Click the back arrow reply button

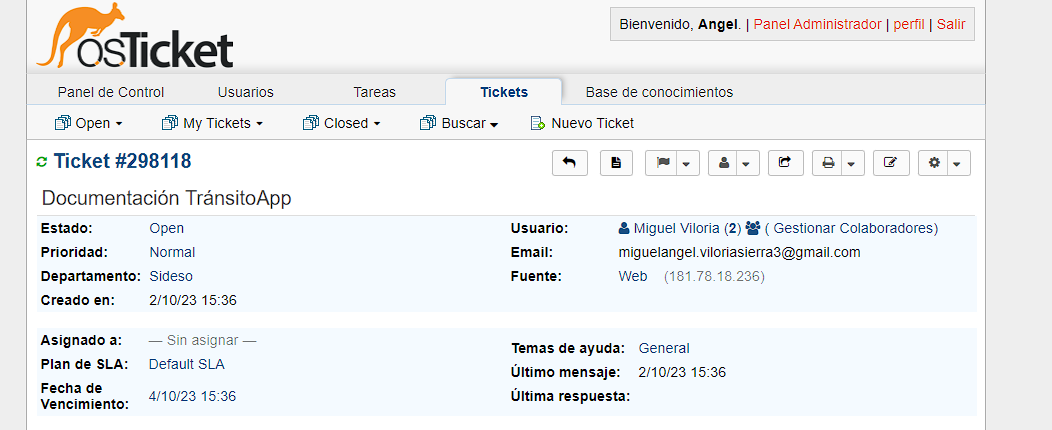570,163
